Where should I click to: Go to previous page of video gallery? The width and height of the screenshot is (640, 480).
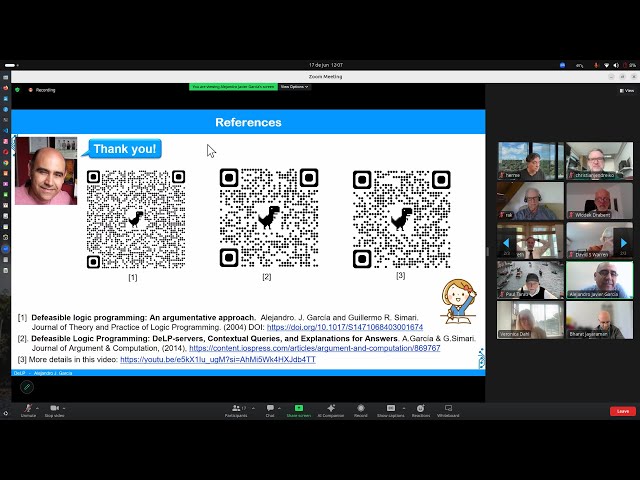[x=506, y=242]
